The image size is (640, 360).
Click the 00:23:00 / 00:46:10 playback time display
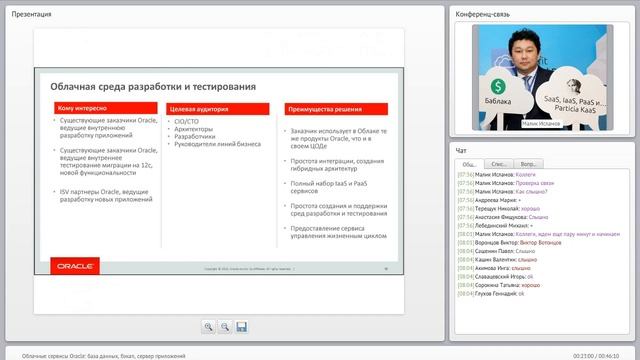tap(596, 356)
